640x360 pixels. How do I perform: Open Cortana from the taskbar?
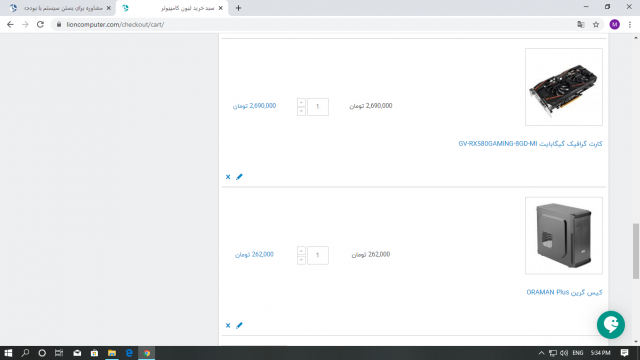coord(42,353)
